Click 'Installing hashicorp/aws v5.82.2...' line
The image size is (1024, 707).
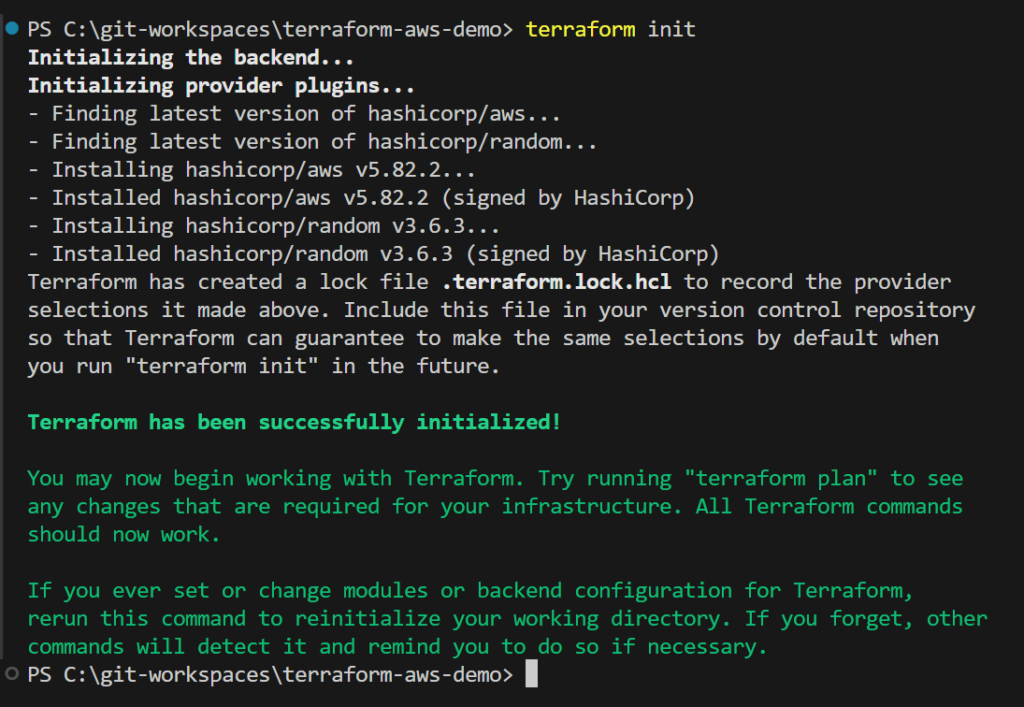coord(251,170)
